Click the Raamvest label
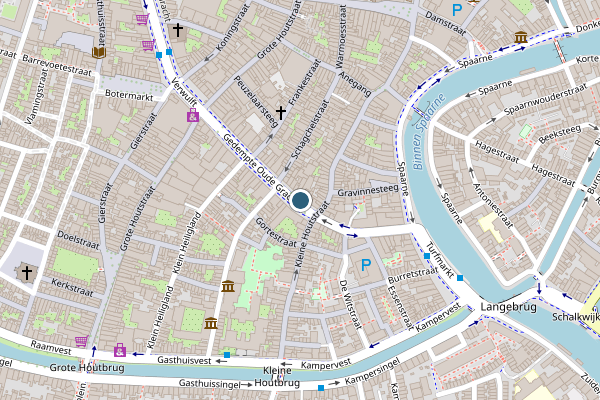Image resolution: width=600 pixels, height=400 pixels. point(51,348)
